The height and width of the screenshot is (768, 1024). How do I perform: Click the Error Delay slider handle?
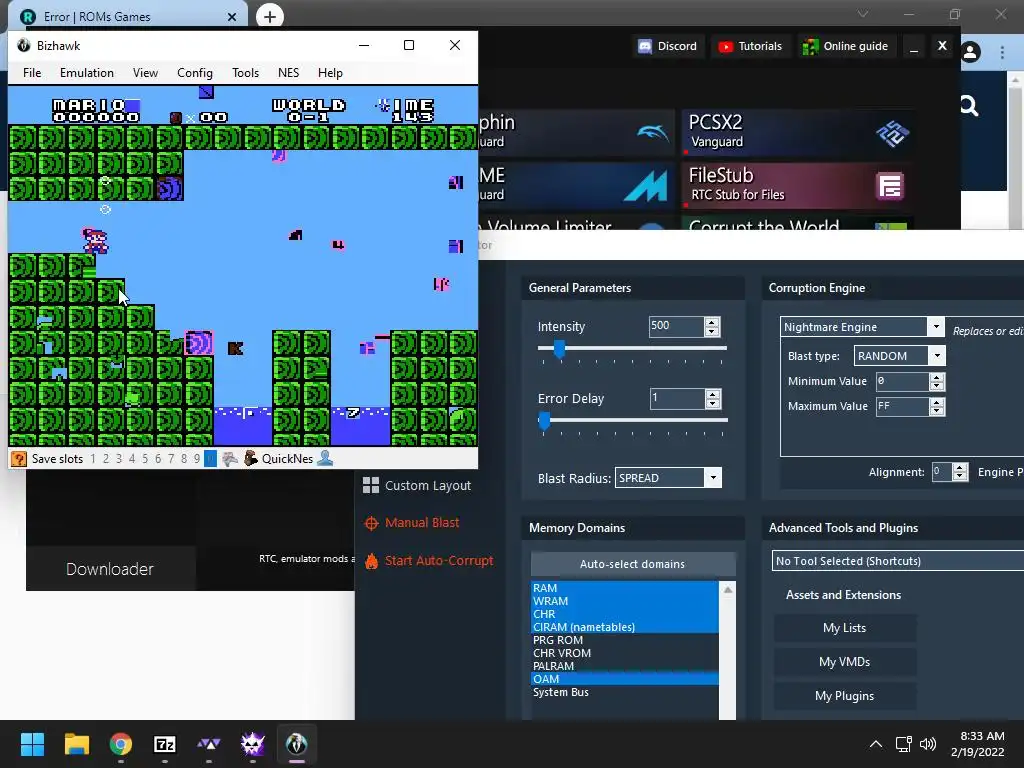544,421
